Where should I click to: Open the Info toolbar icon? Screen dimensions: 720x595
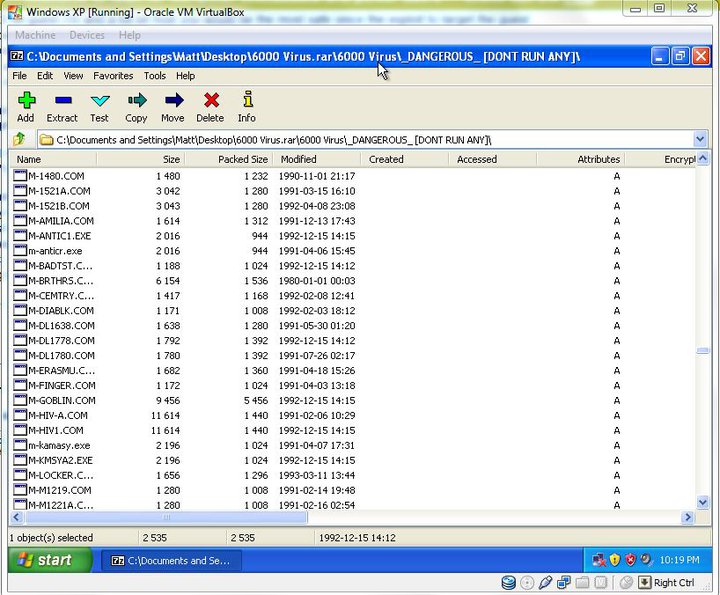[x=248, y=99]
